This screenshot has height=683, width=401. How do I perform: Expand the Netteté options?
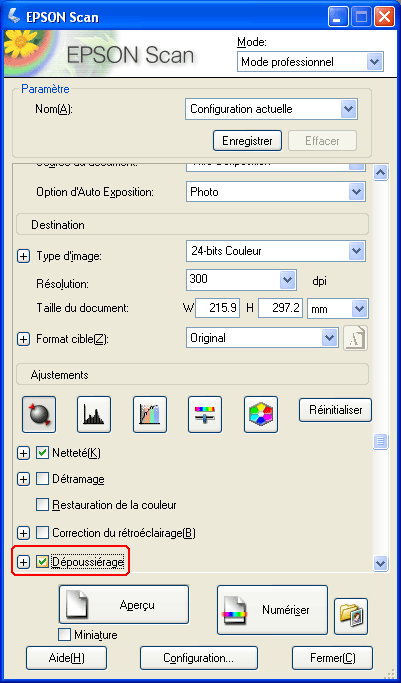pos(23,453)
